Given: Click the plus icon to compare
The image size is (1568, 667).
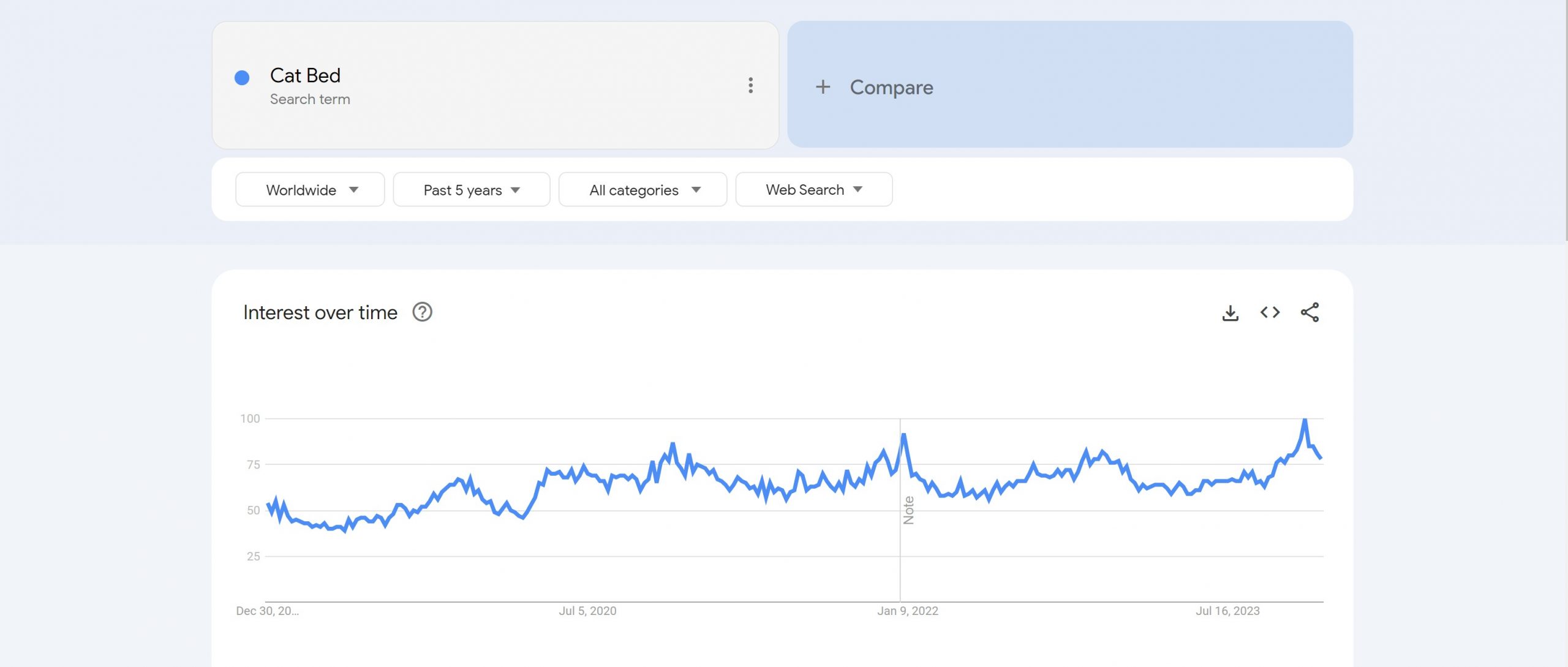Looking at the screenshot, I should pos(823,87).
